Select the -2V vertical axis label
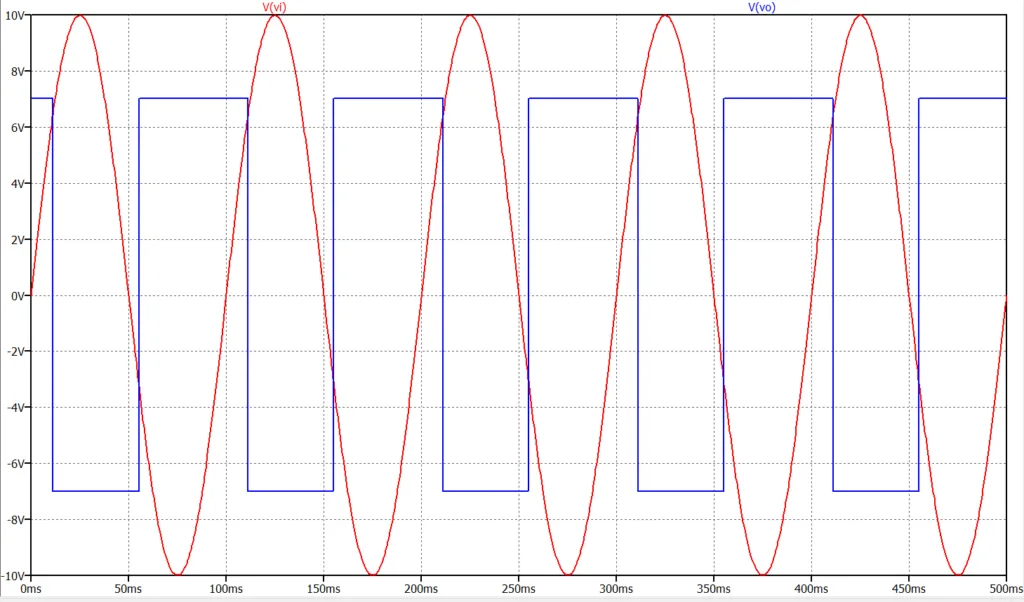This screenshot has height=602, width=1024. [x=15, y=352]
